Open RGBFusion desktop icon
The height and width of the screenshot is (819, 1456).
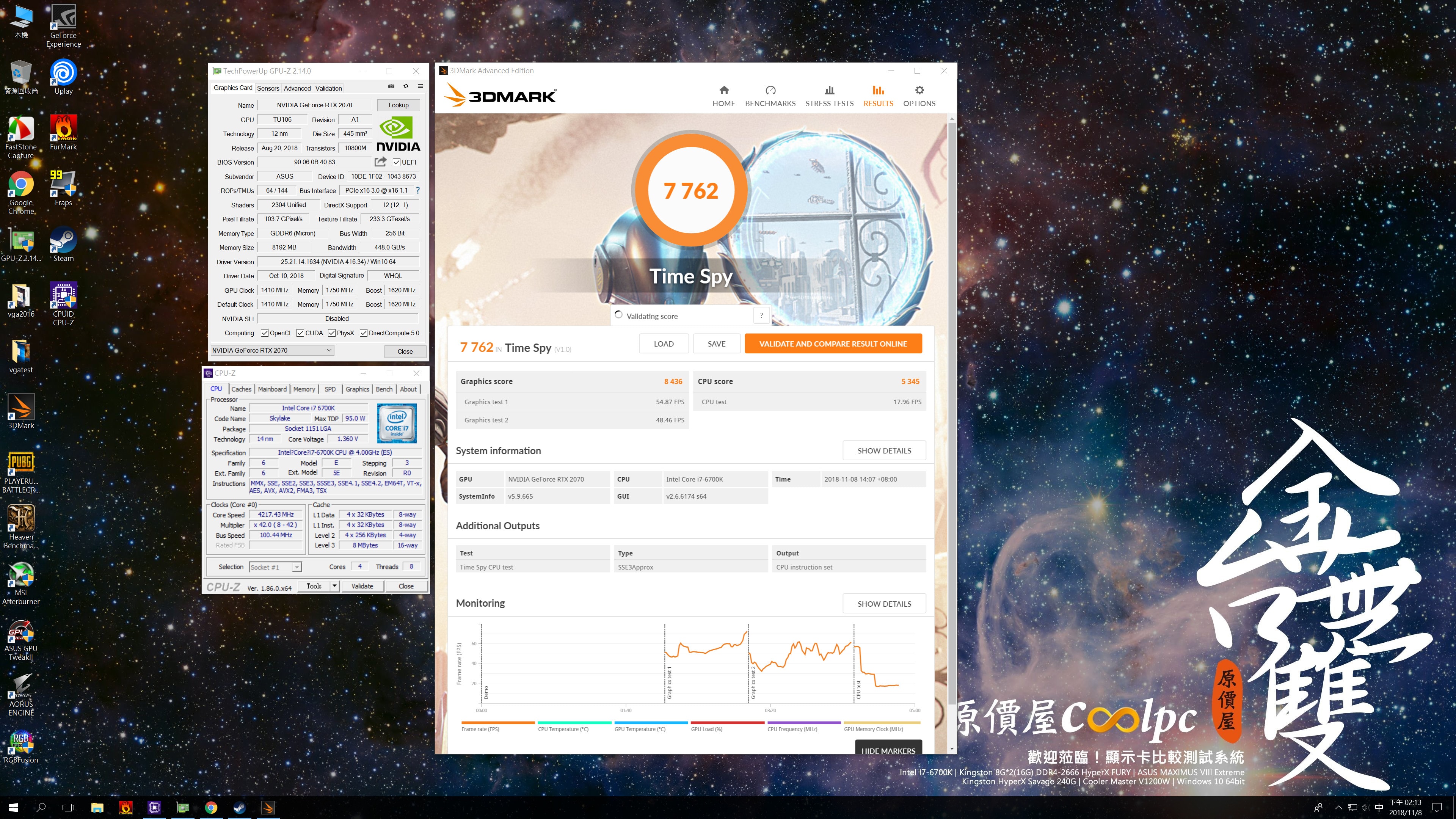point(21,746)
